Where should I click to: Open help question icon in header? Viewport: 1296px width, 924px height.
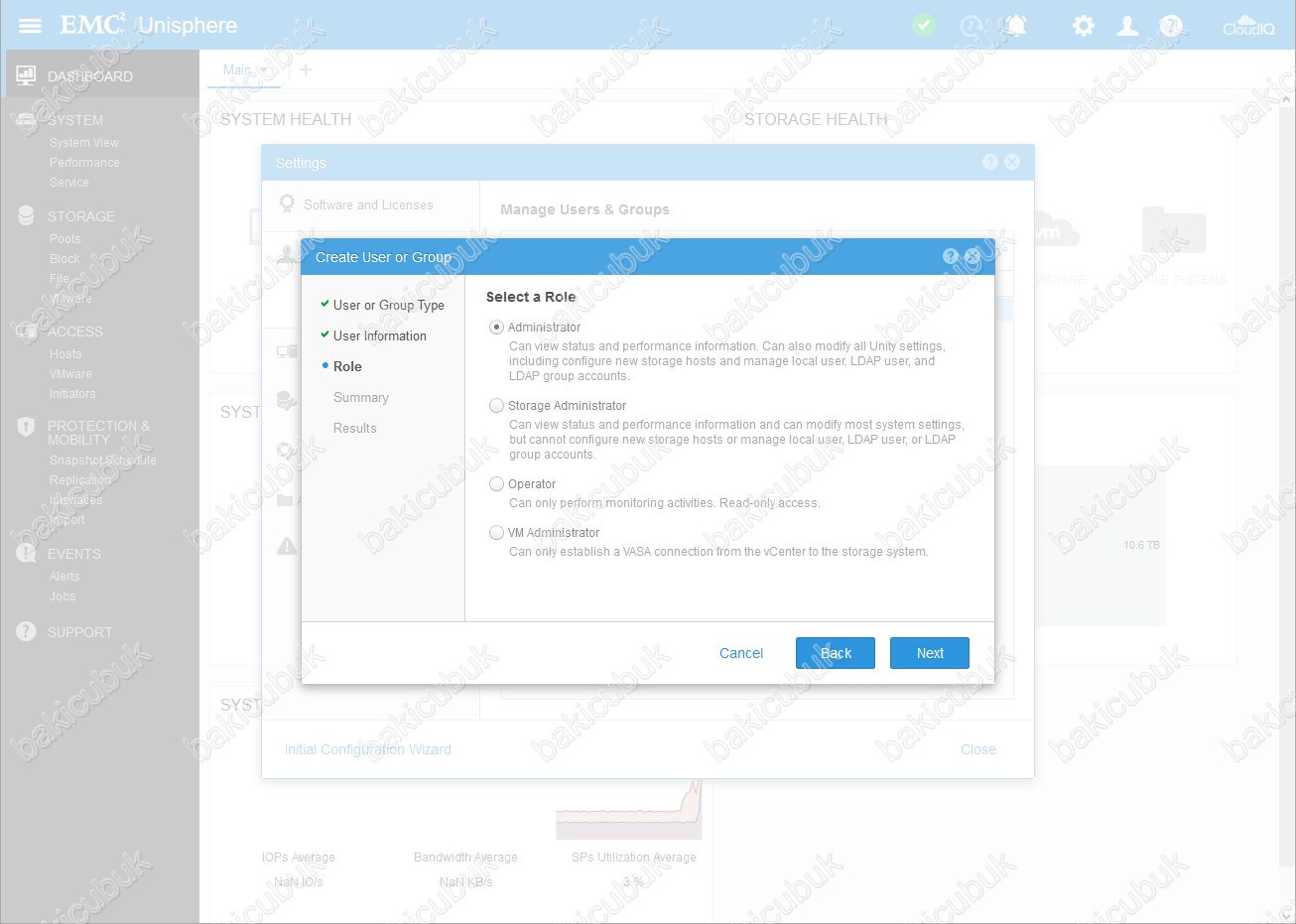(1171, 26)
